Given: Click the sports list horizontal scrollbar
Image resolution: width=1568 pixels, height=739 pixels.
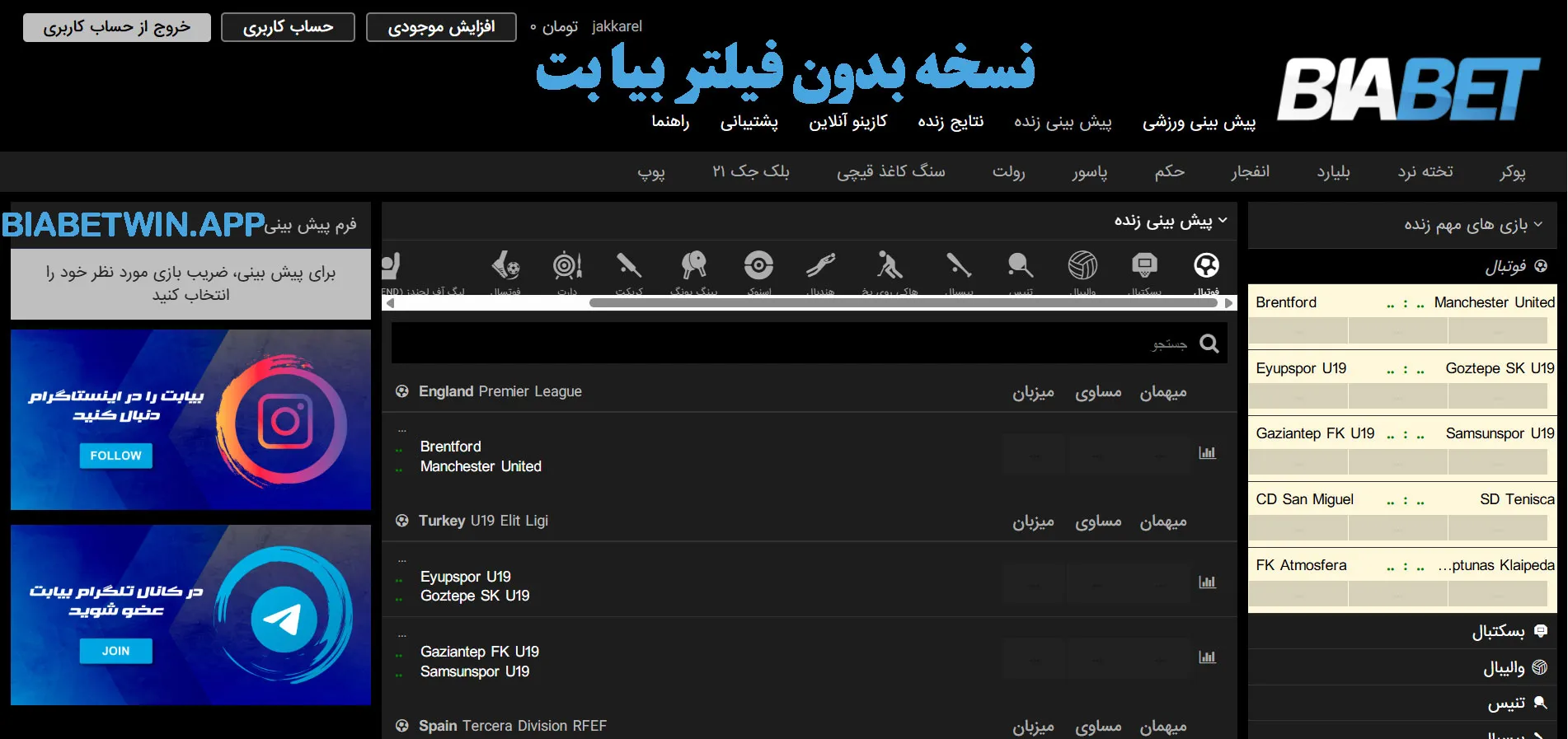Looking at the screenshot, I should 903,303.
